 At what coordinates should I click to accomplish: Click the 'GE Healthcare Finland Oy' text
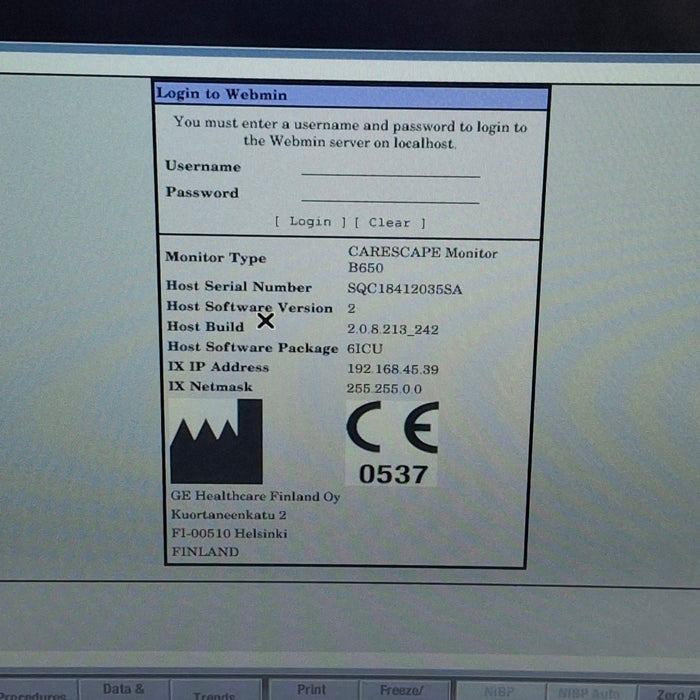(255, 496)
